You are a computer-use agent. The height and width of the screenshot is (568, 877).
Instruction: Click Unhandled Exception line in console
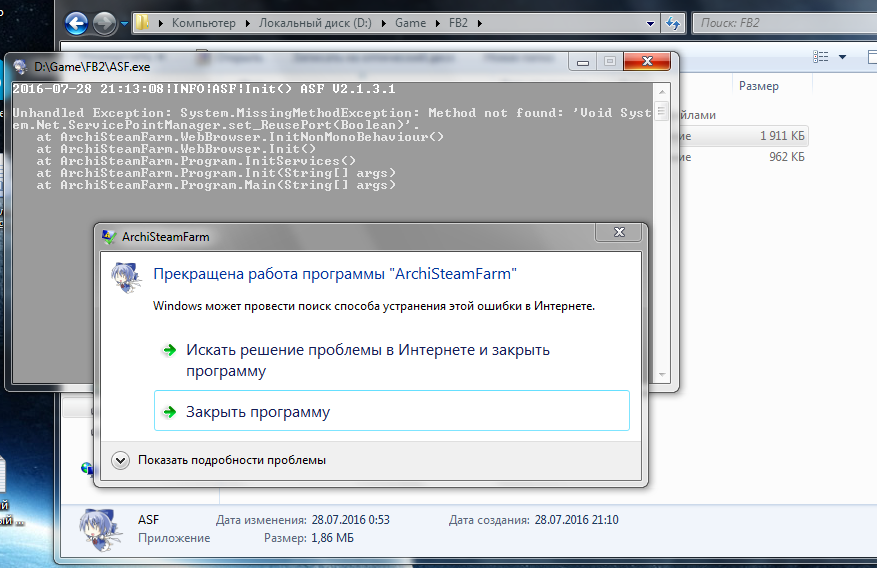[332, 119]
